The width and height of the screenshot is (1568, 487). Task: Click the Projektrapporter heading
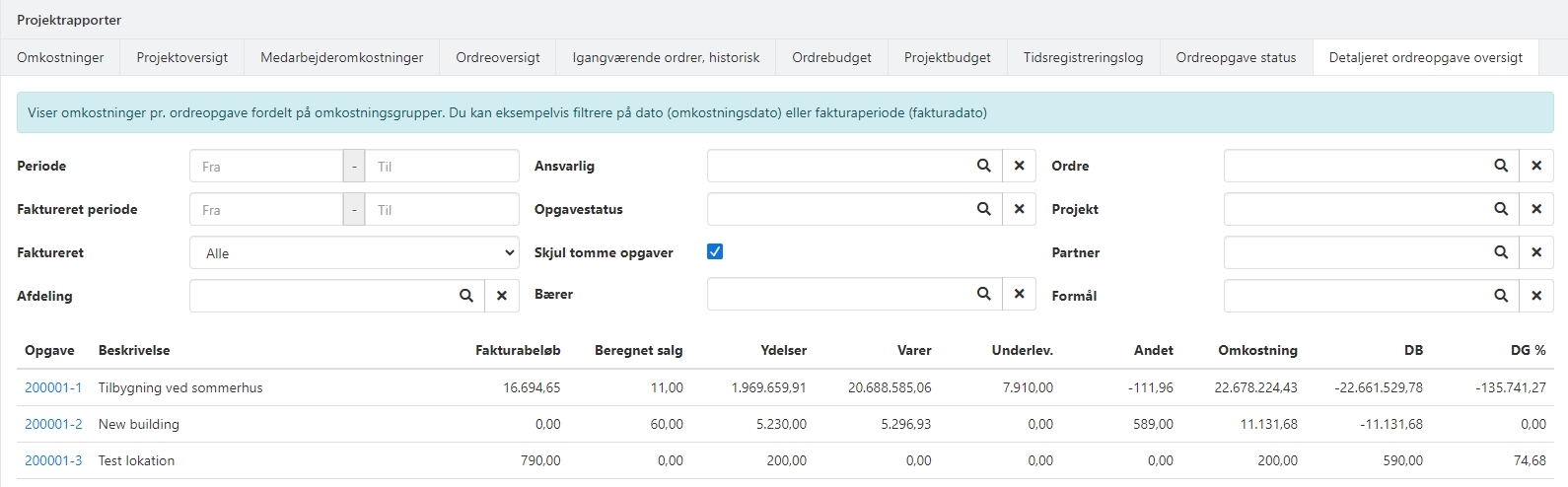click(69, 20)
